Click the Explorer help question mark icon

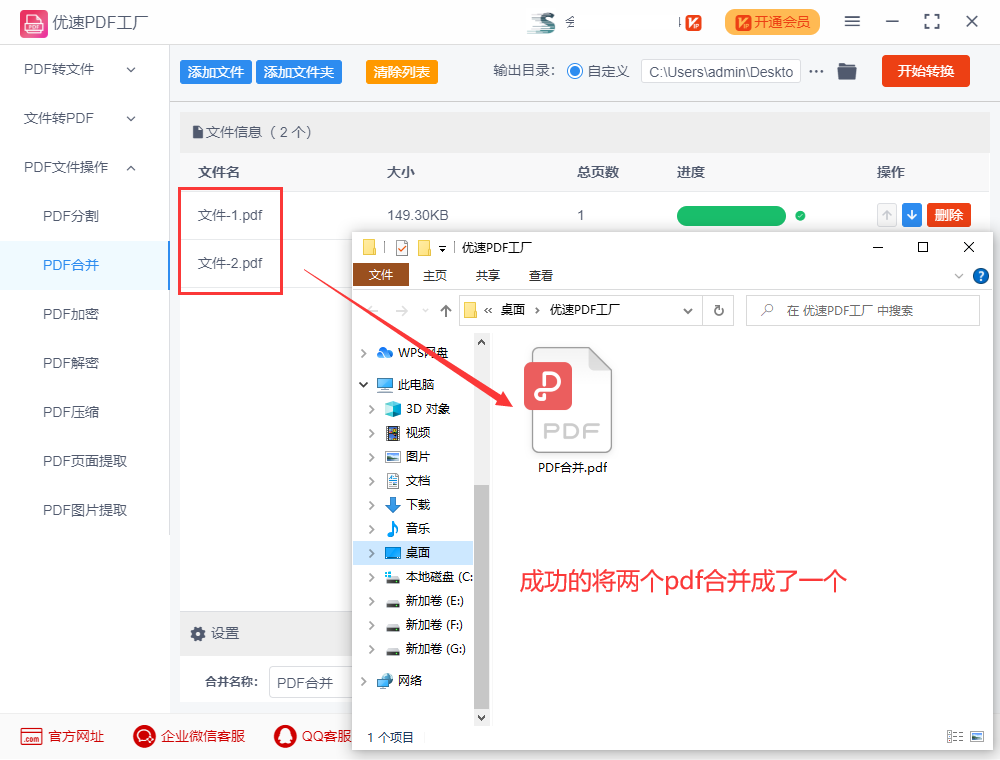click(x=981, y=275)
